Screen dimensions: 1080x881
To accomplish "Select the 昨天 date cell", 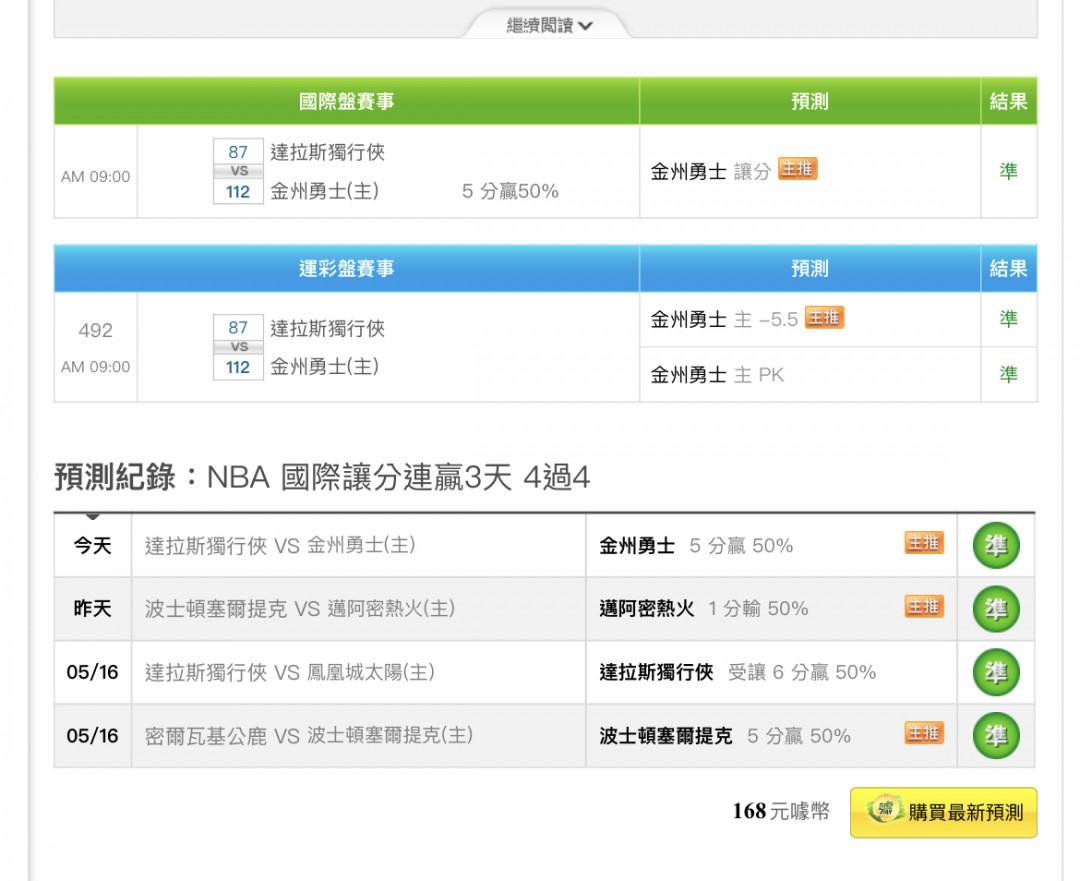I will (x=92, y=609).
